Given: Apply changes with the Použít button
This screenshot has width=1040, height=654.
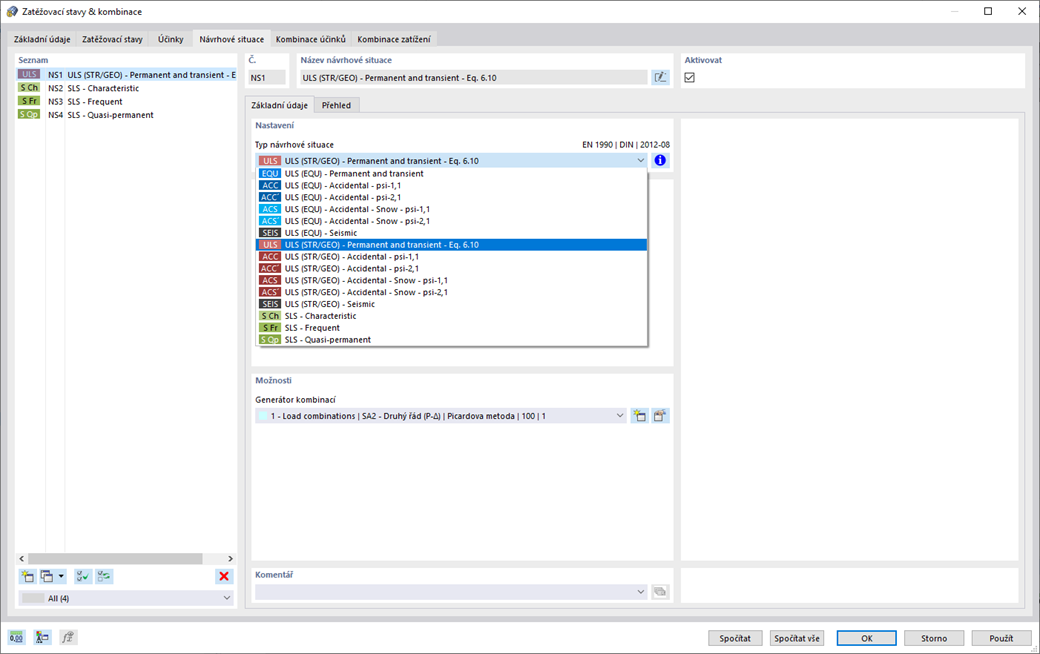Looking at the screenshot, I should click(1001, 638).
